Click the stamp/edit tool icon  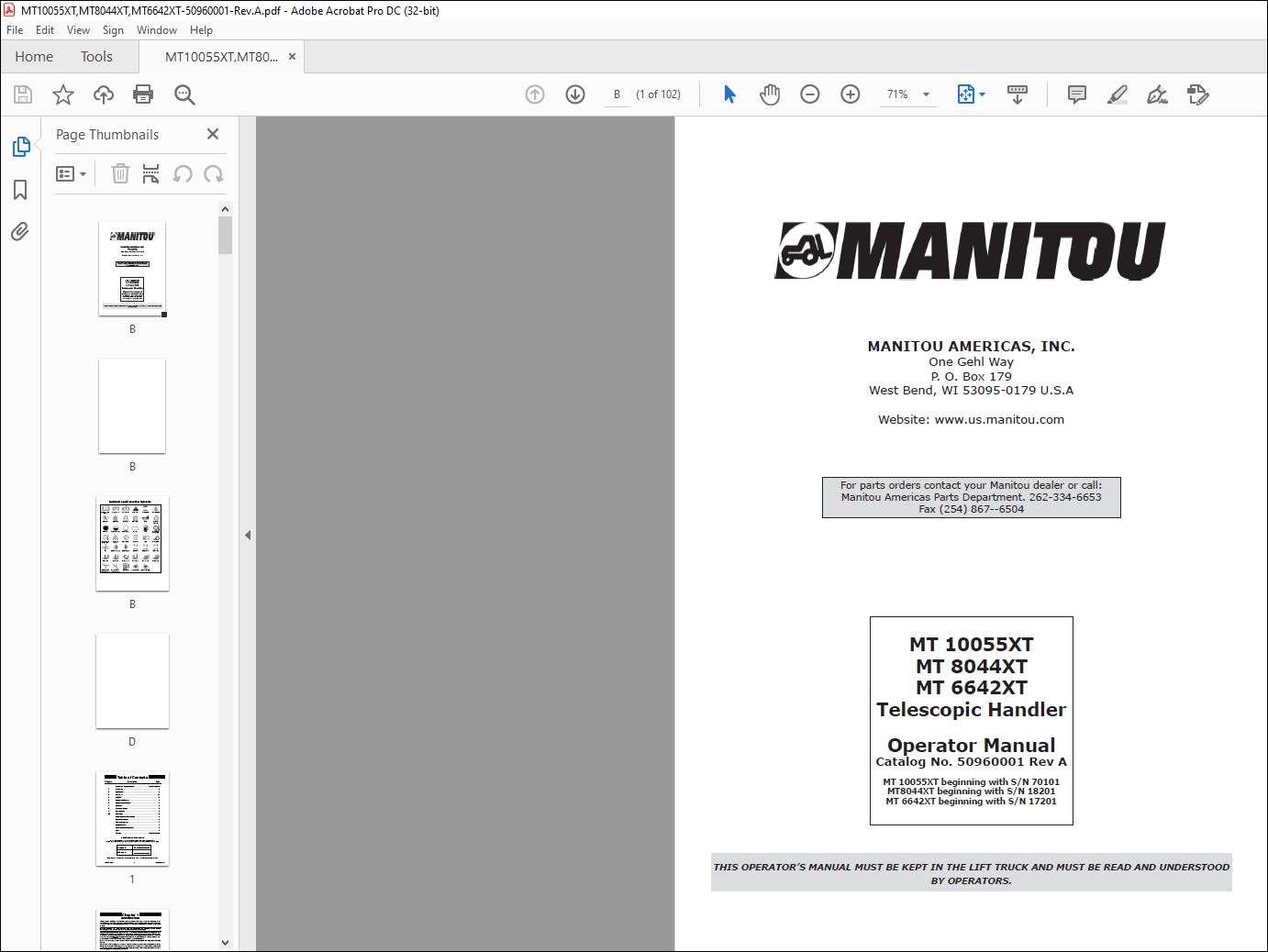[x=1198, y=94]
